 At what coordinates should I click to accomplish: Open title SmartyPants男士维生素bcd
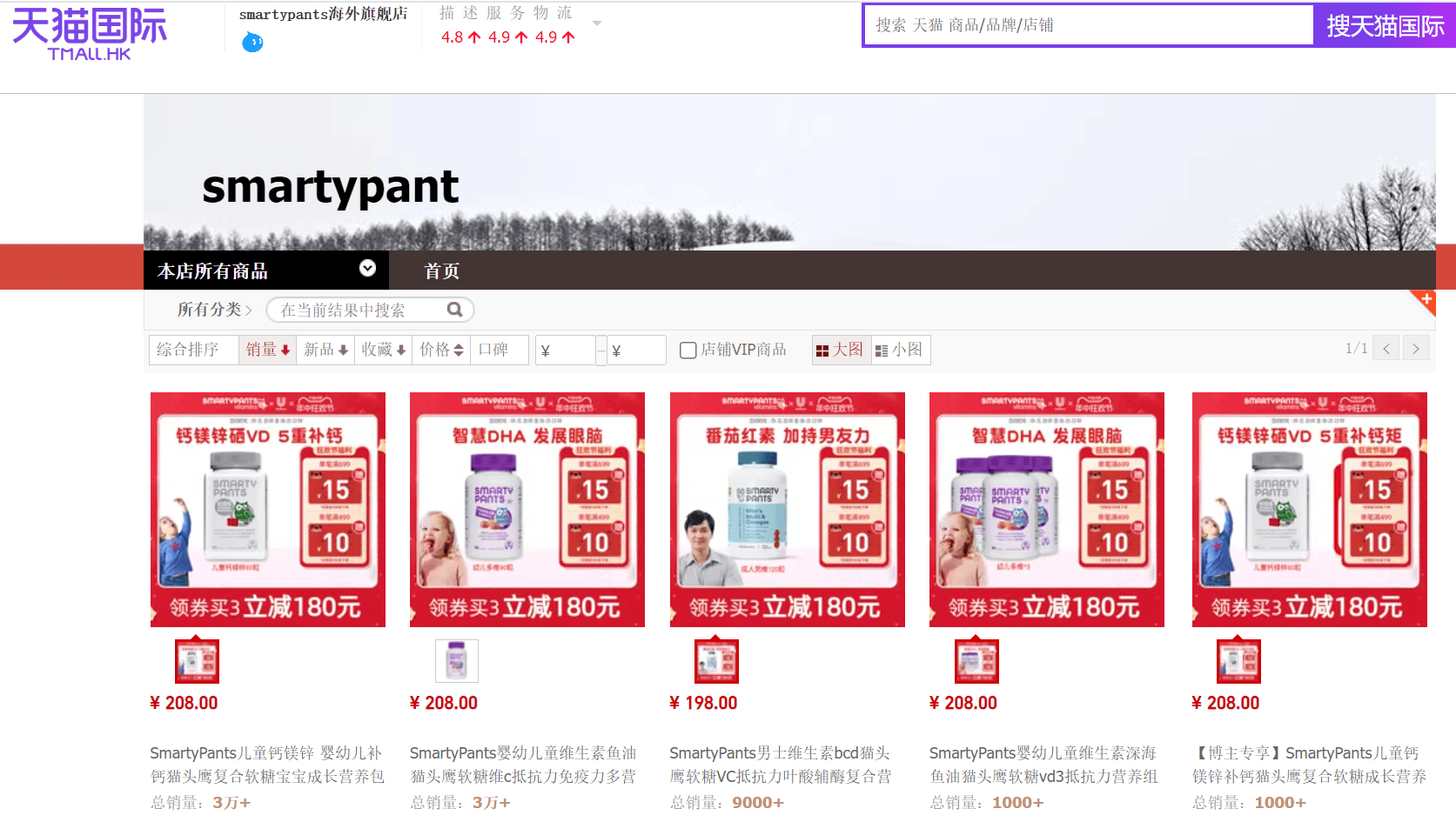pyautogui.click(x=781, y=765)
